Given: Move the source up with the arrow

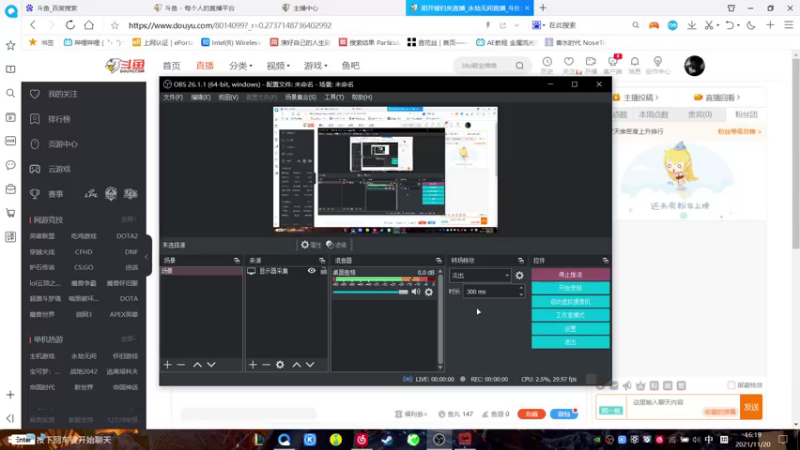Looking at the screenshot, I should pyautogui.click(x=296, y=365).
